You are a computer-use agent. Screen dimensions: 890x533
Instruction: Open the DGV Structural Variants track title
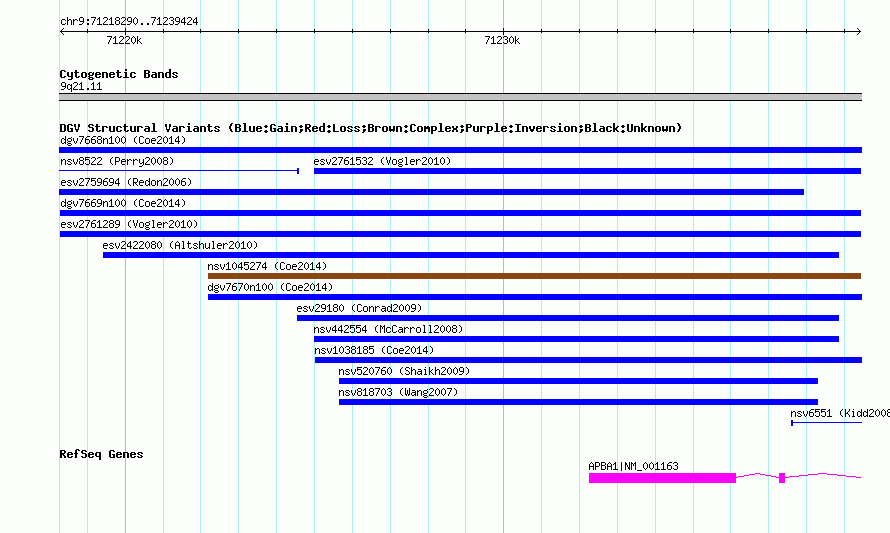371,128
